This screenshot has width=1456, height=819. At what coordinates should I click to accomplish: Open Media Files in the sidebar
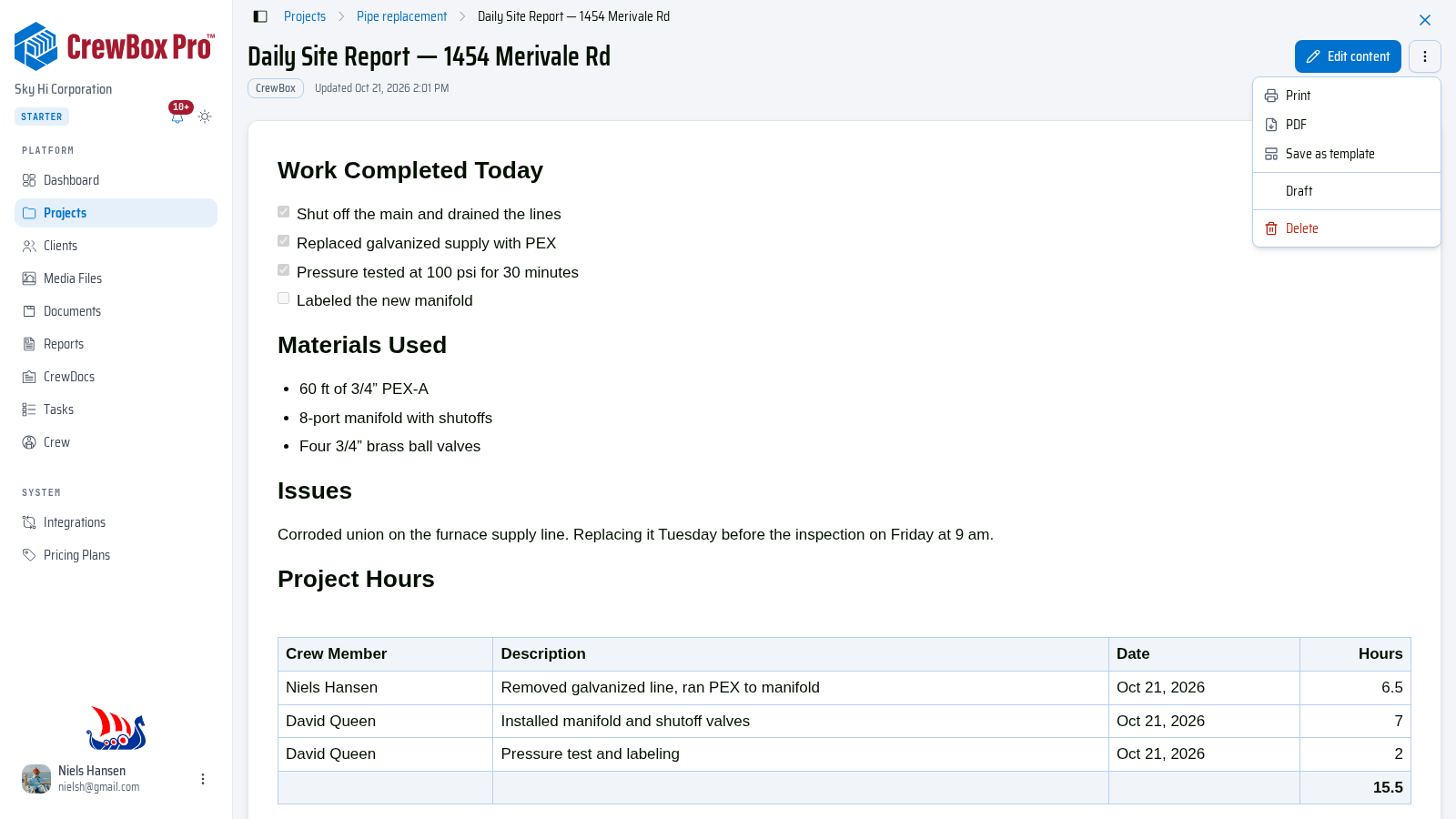[116, 278]
